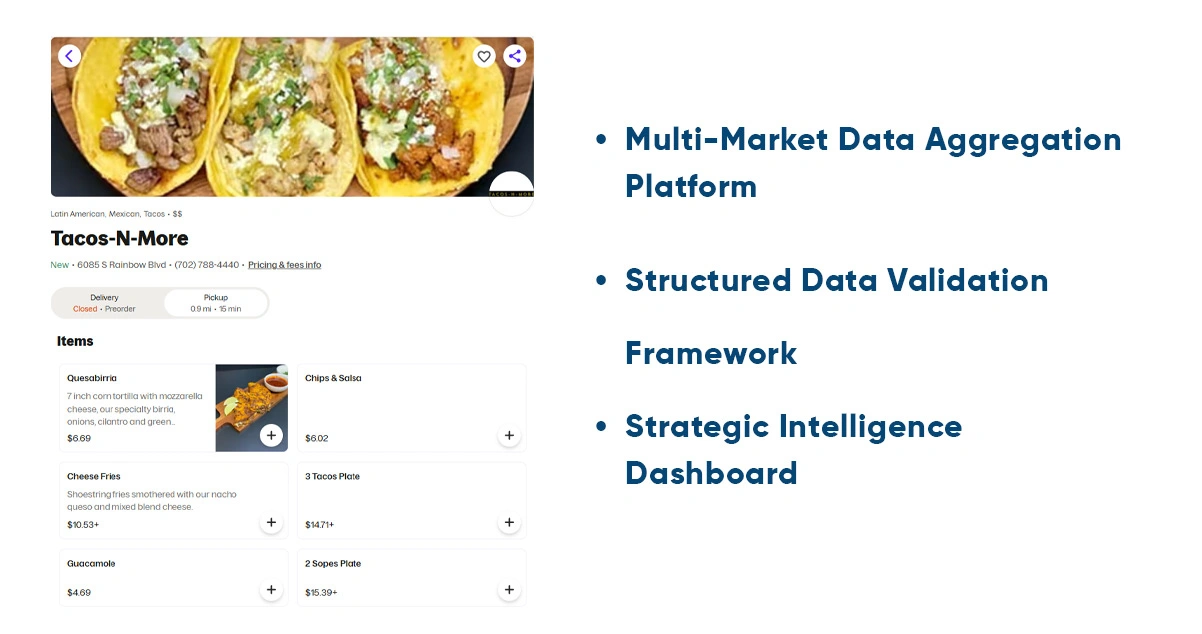Viewport: 1202px width, 634px height.
Task: Select the Pickup option
Action: click(x=216, y=303)
